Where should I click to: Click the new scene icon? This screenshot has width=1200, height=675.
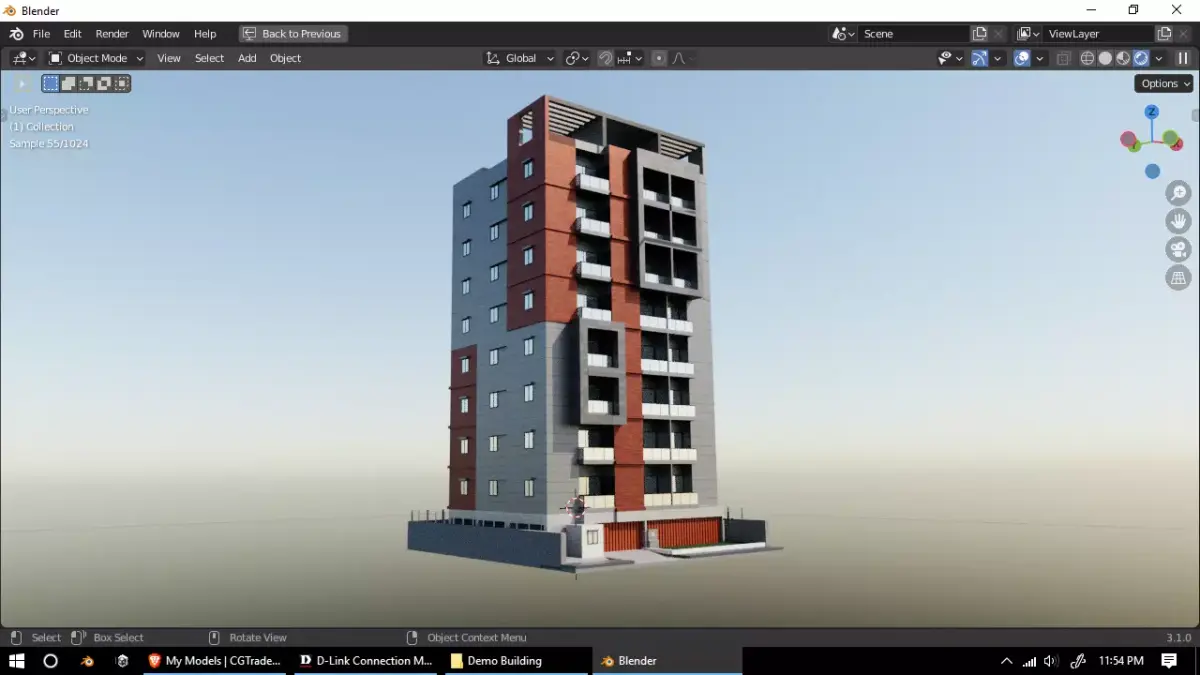(x=980, y=34)
